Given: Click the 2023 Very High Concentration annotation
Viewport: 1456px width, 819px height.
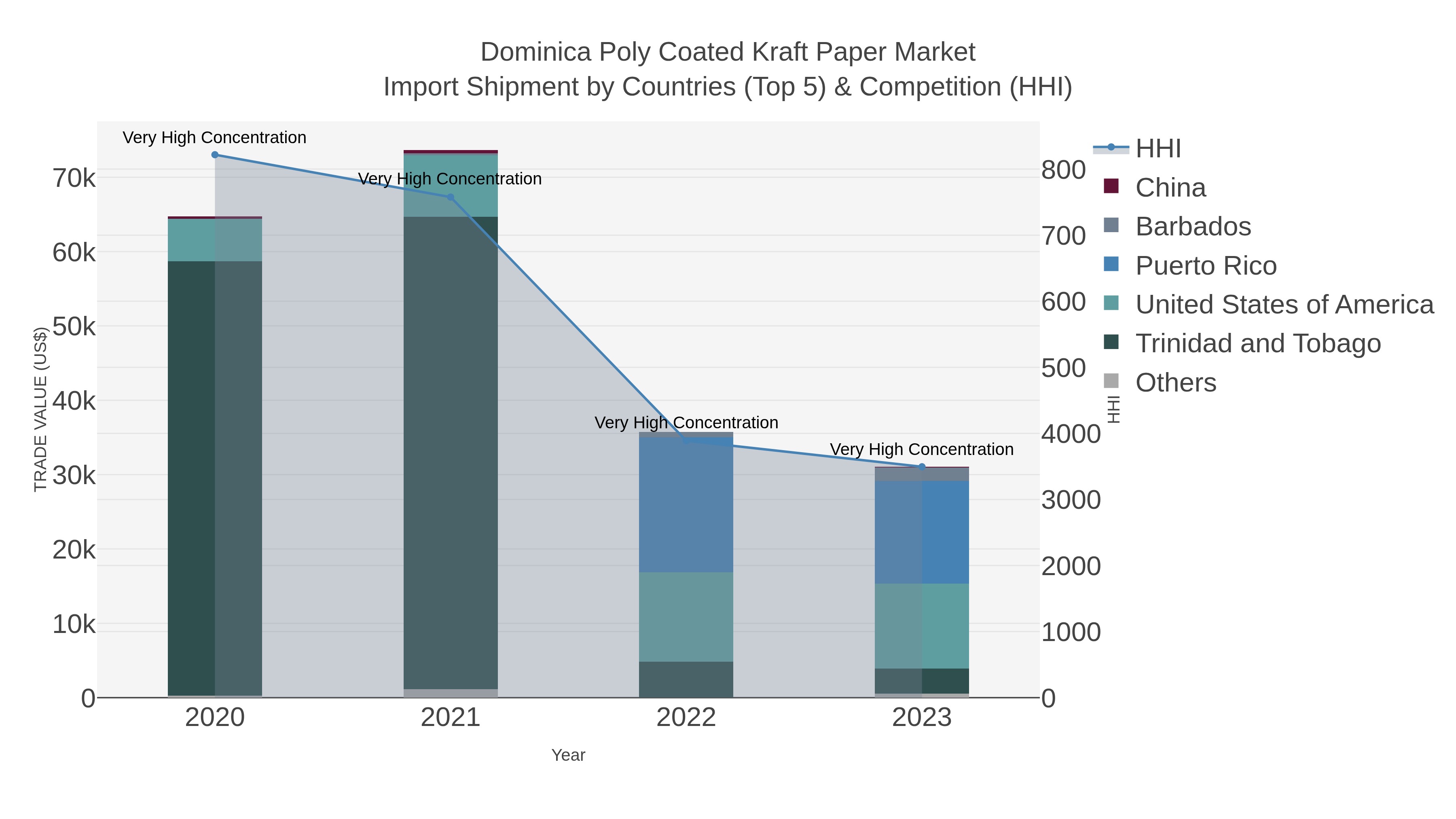Looking at the screenshot, I should tap(922, 449).
